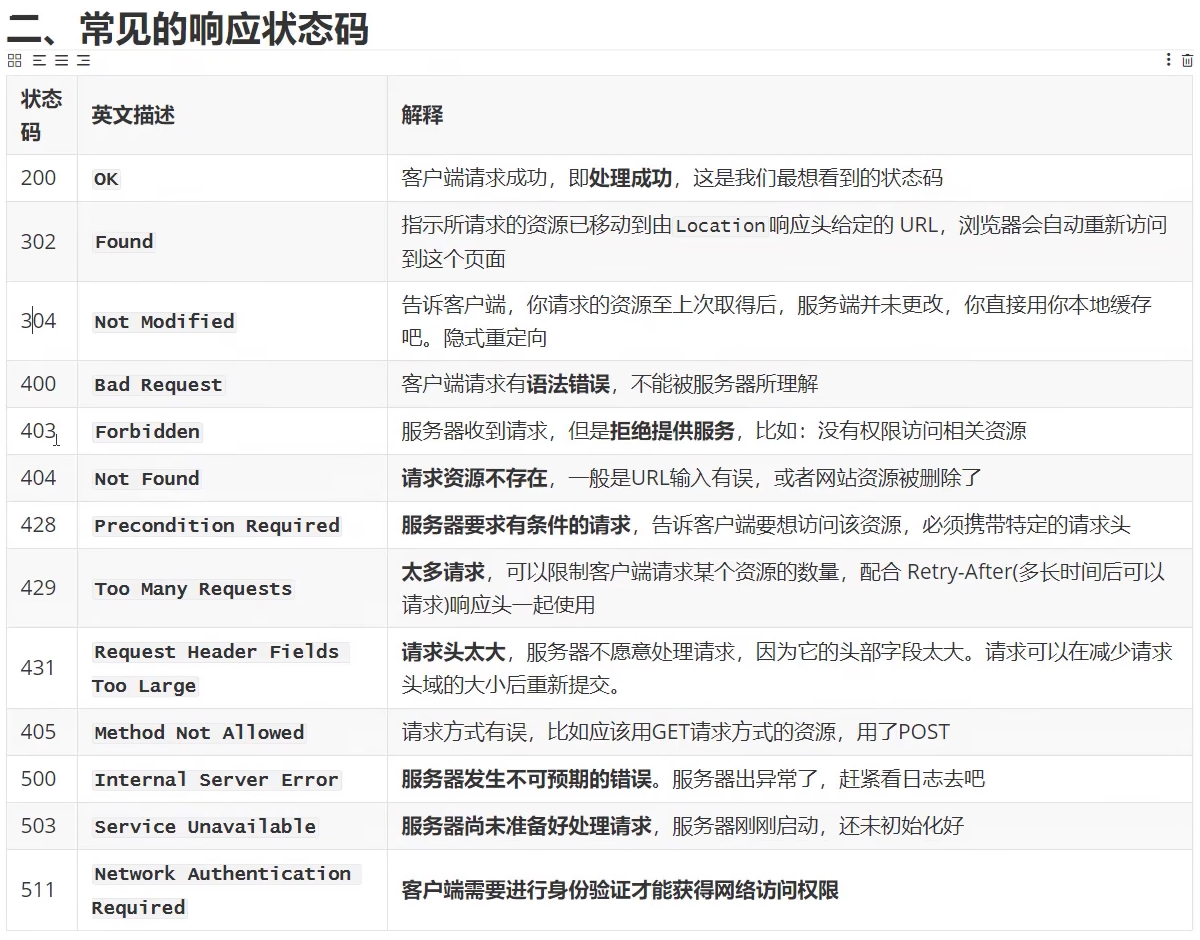Click the bold text 请求资源不存在
The width and height of the screenshot is (1200, 940).
click(x=474, y=479)
